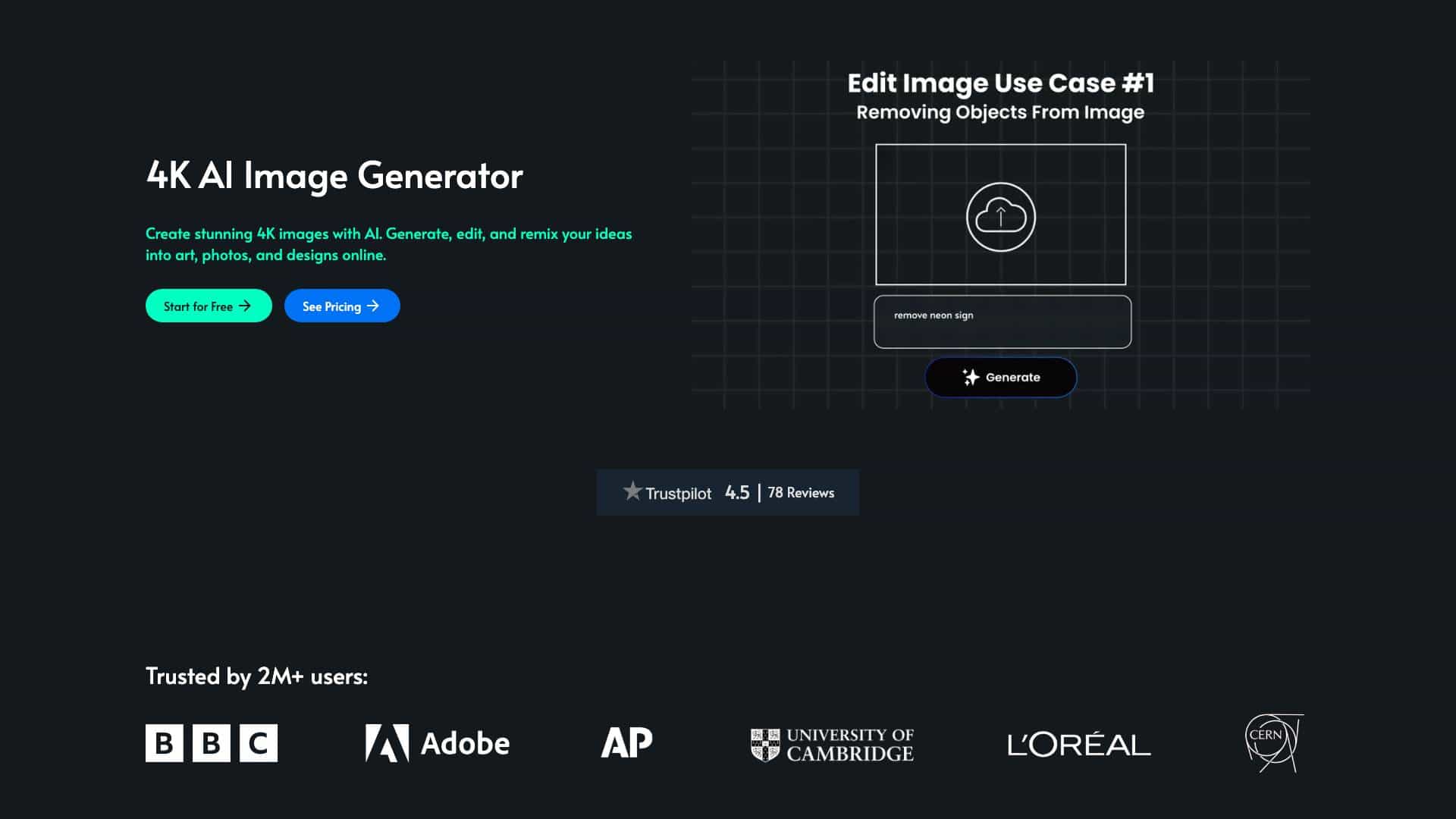Focus the 'remove neon sign' prompt field

click(1003, 322)
